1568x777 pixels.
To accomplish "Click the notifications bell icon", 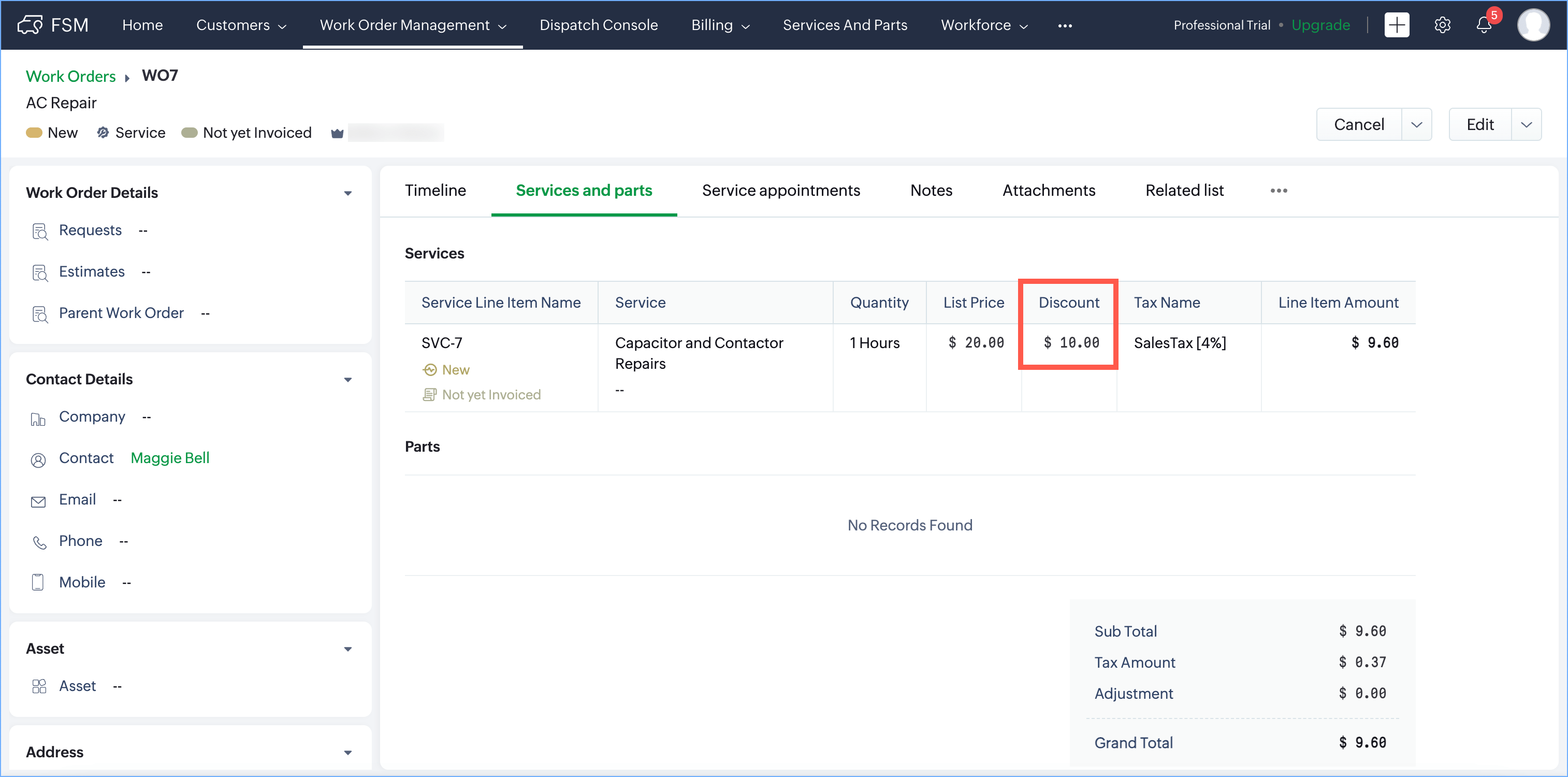I will 1484,25.
